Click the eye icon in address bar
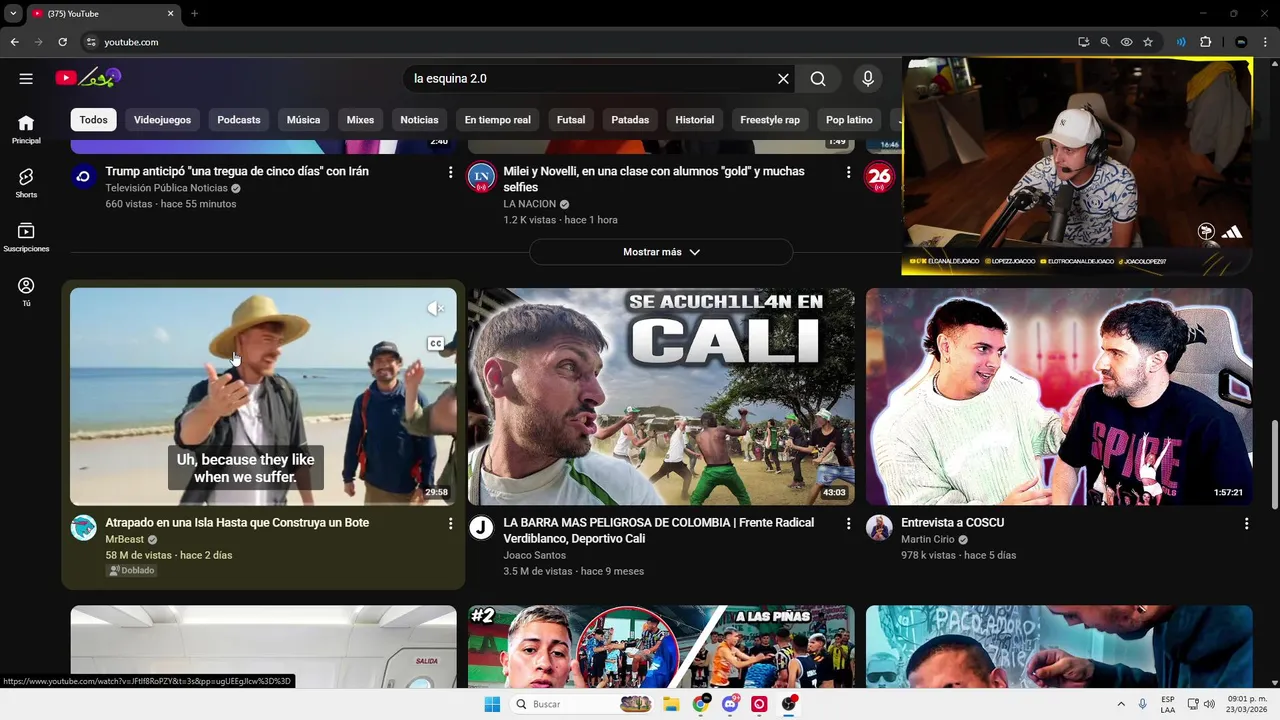1280x720 pixels. (x=1126, y=42)
